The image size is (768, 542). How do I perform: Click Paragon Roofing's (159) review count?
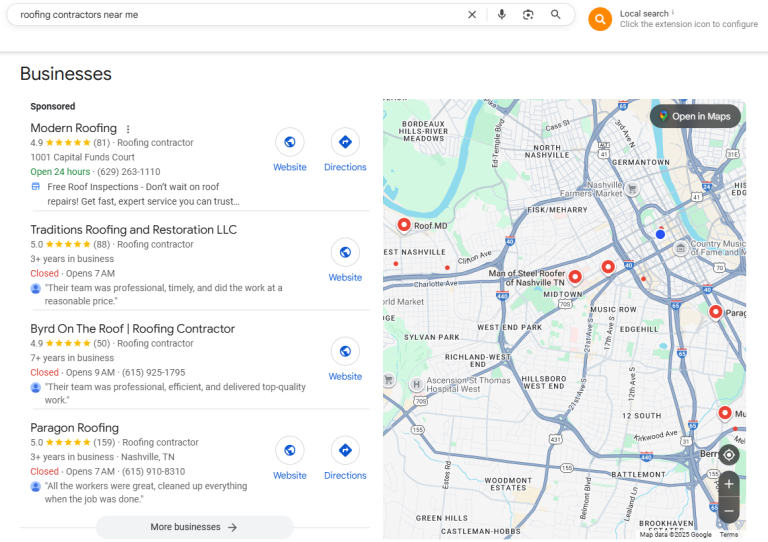pos(104,443)
